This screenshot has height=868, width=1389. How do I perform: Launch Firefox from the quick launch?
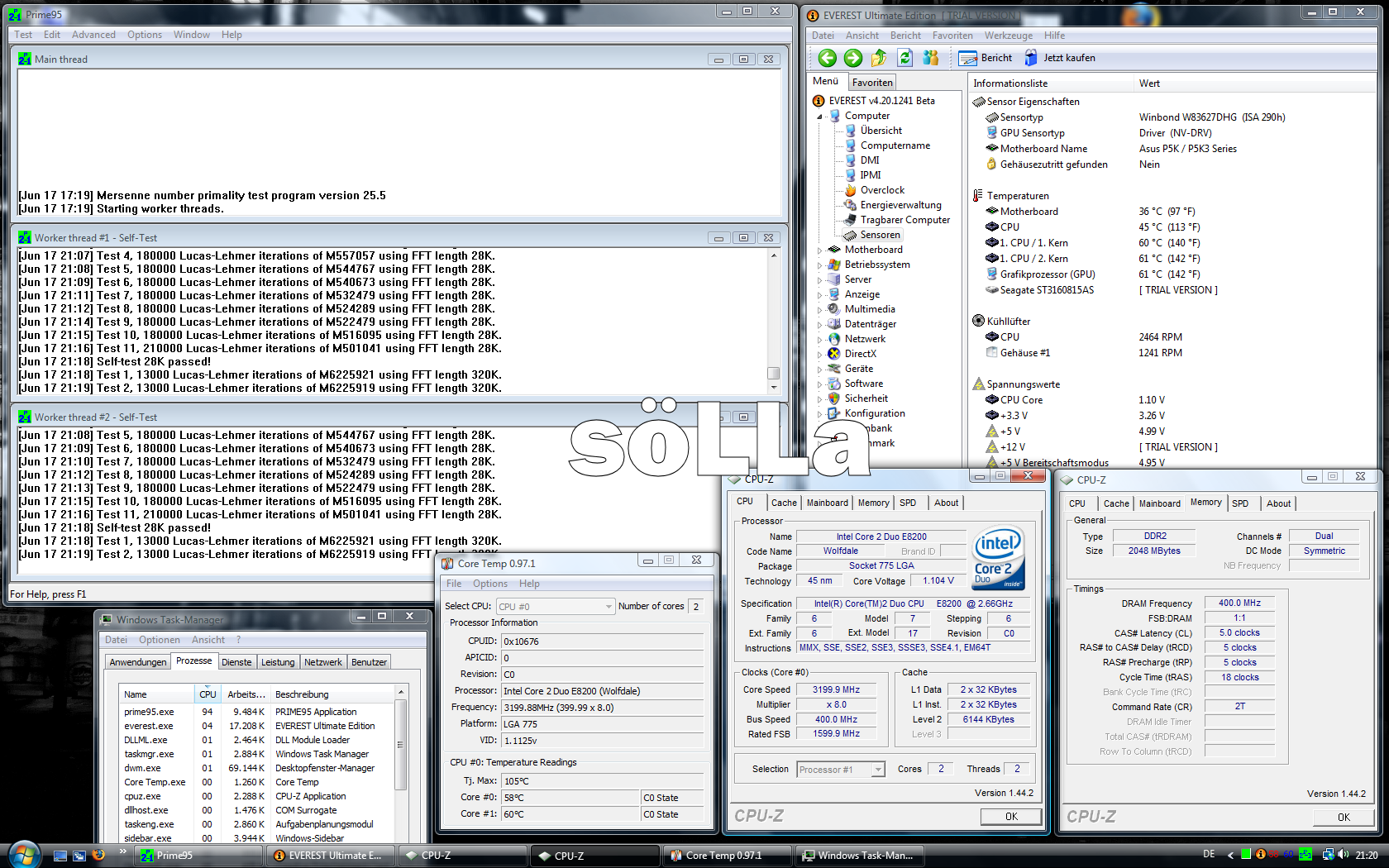coord(98,855)
